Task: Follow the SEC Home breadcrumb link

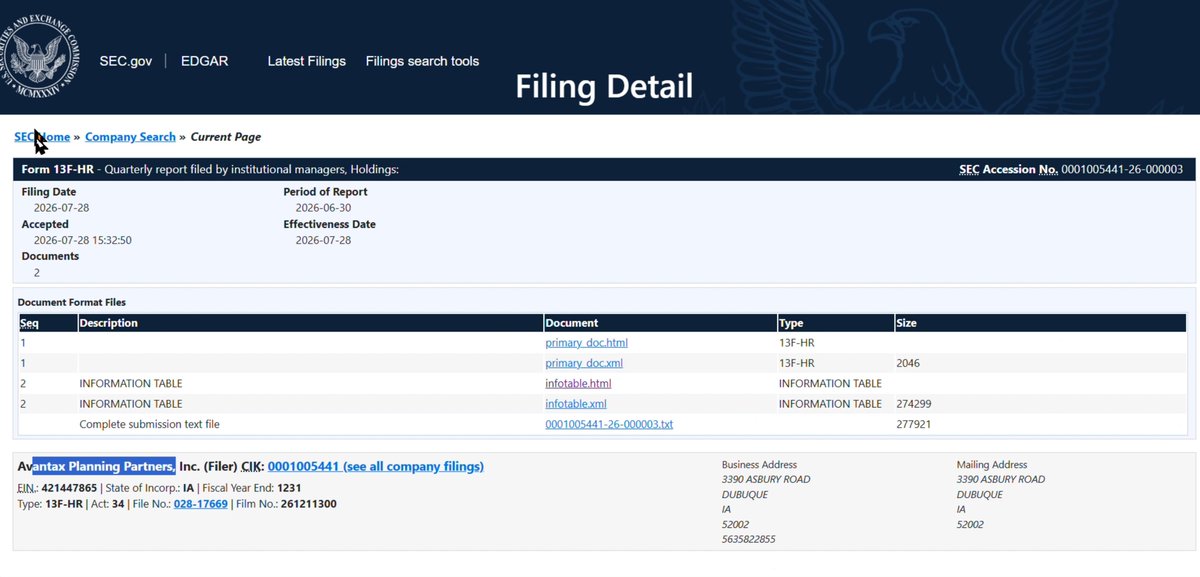Action: [x=42, y=137]
